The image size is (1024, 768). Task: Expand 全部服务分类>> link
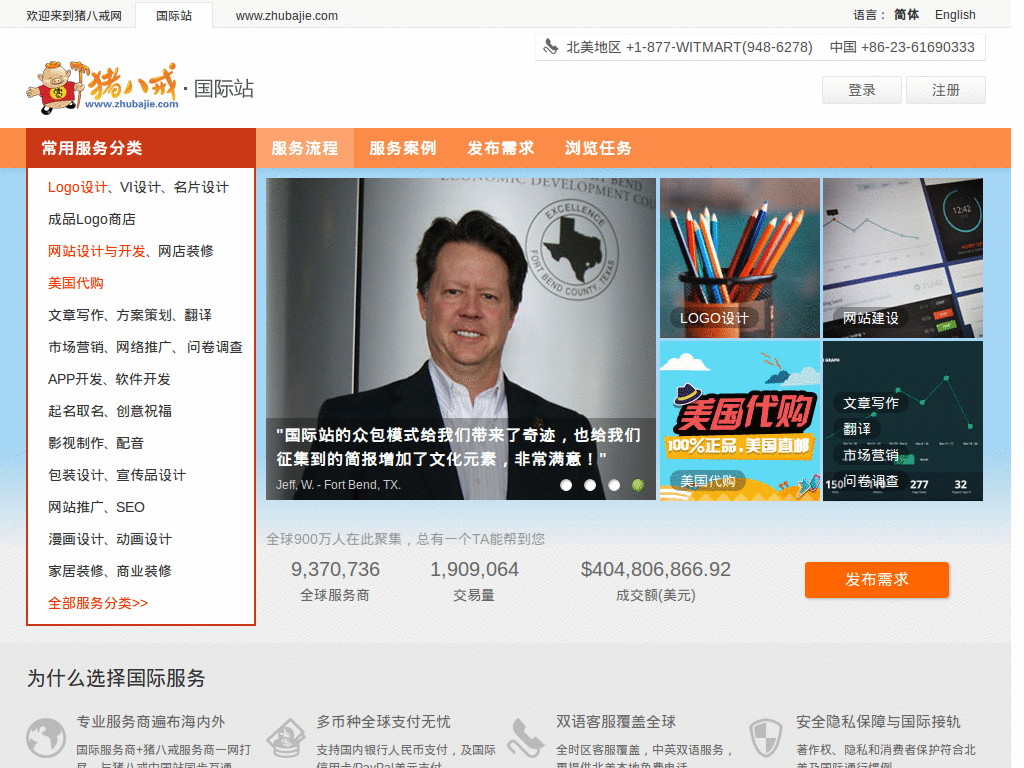click(98, 603)
